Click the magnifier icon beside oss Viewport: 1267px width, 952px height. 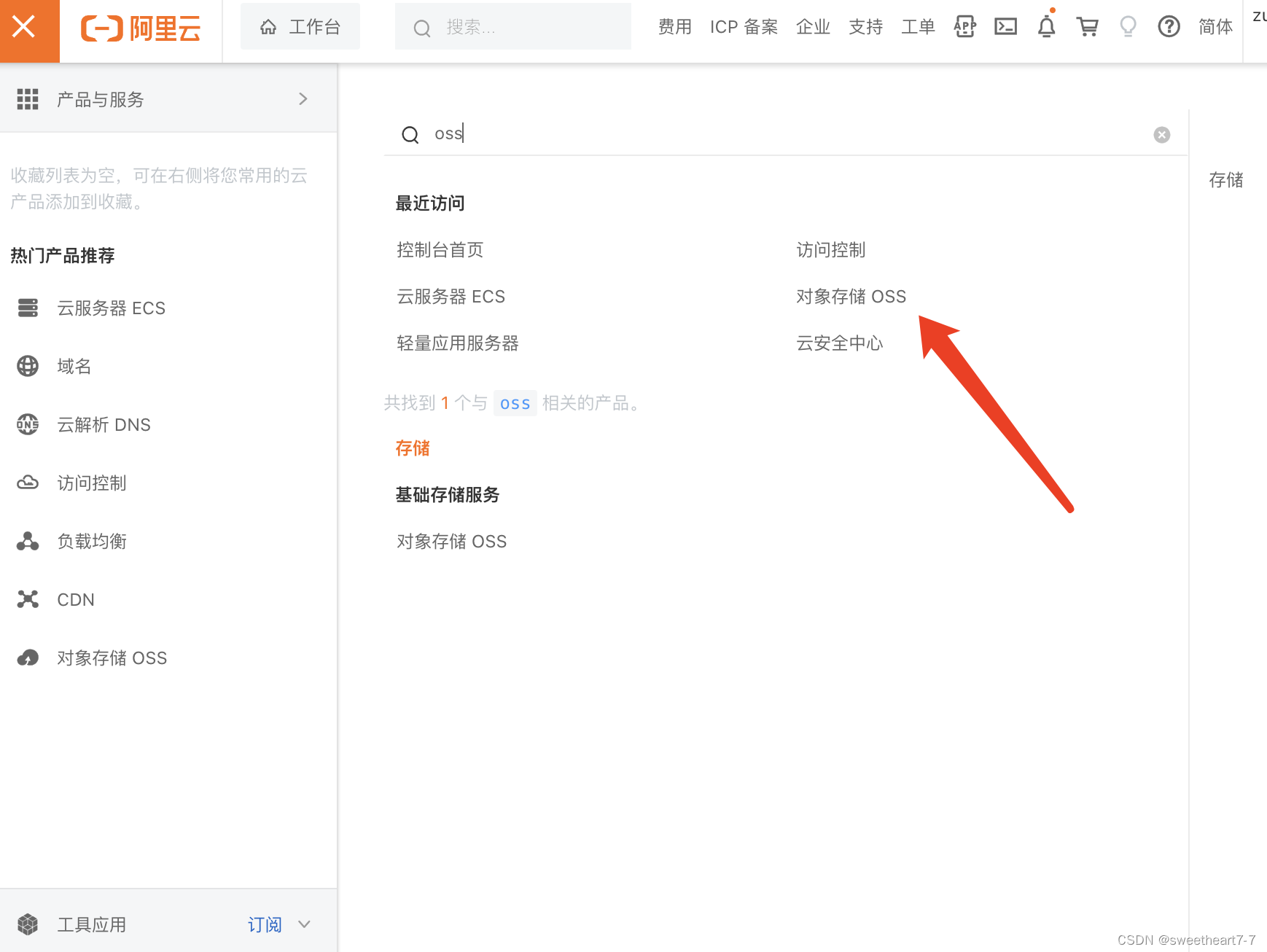coord(410,135)
